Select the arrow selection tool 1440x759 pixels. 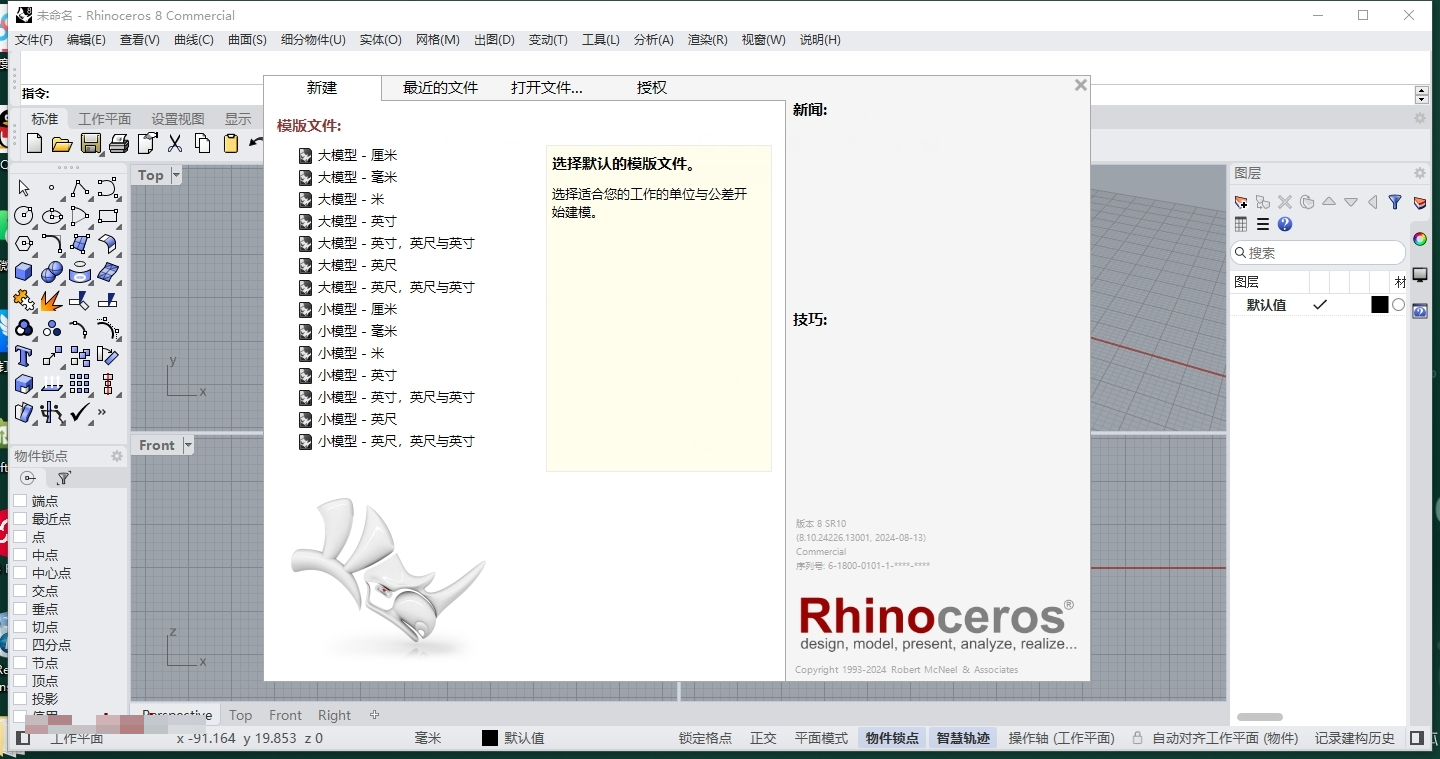(22, 188)
